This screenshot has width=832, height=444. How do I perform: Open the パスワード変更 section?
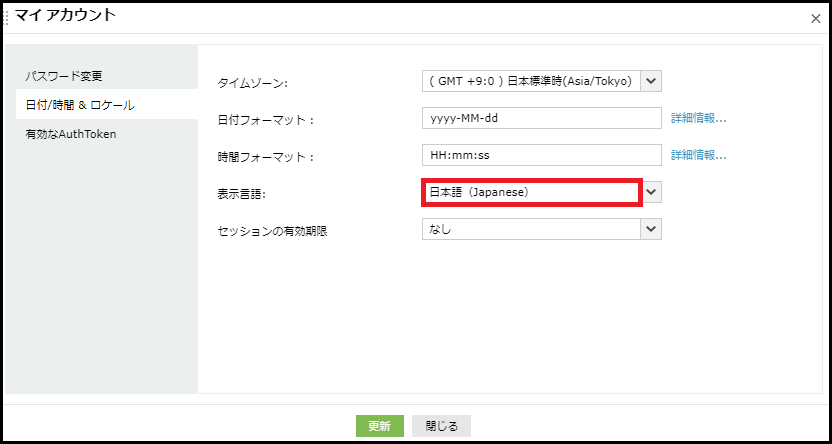coord(64,76)
